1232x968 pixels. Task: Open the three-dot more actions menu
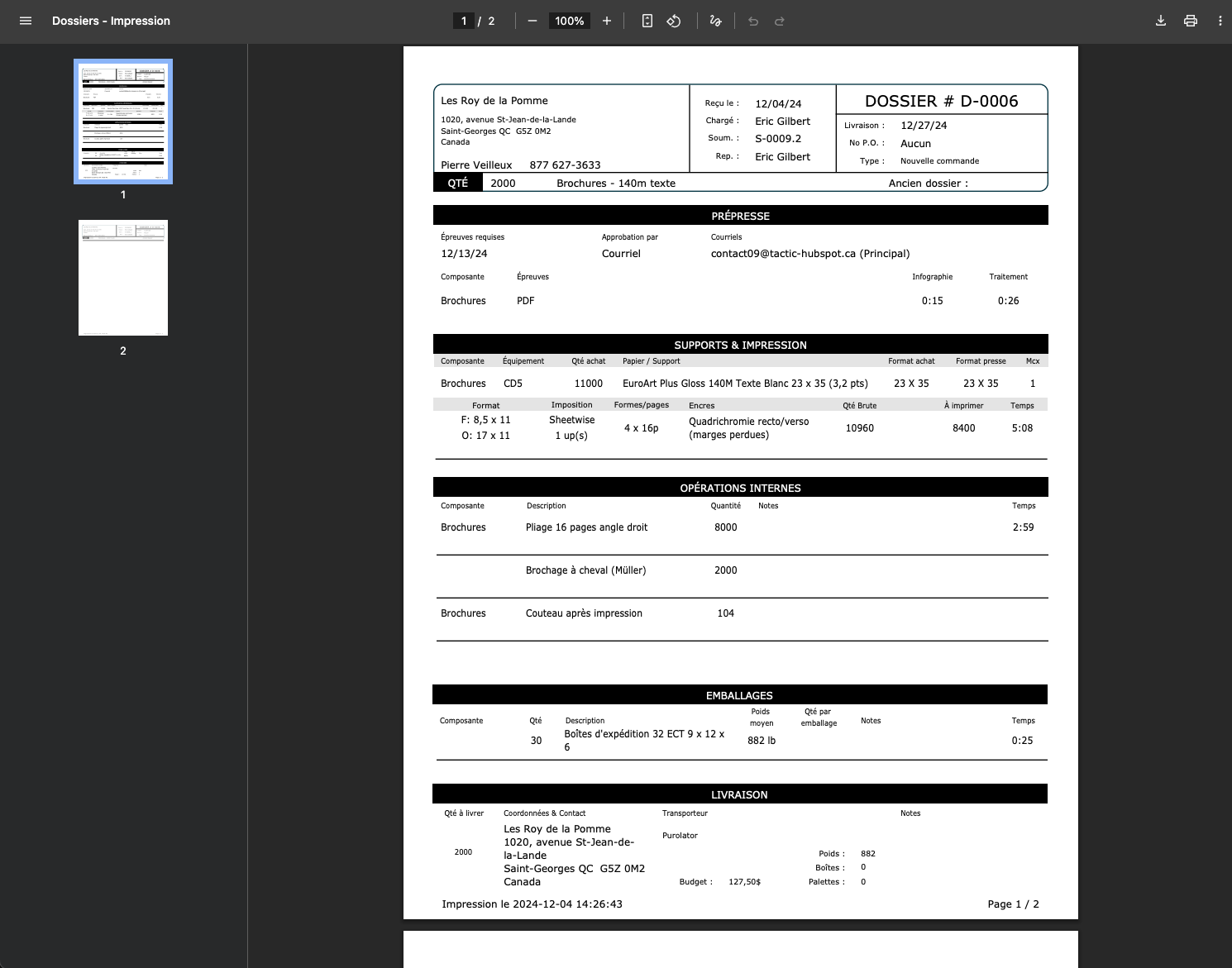pos(1220,21)
